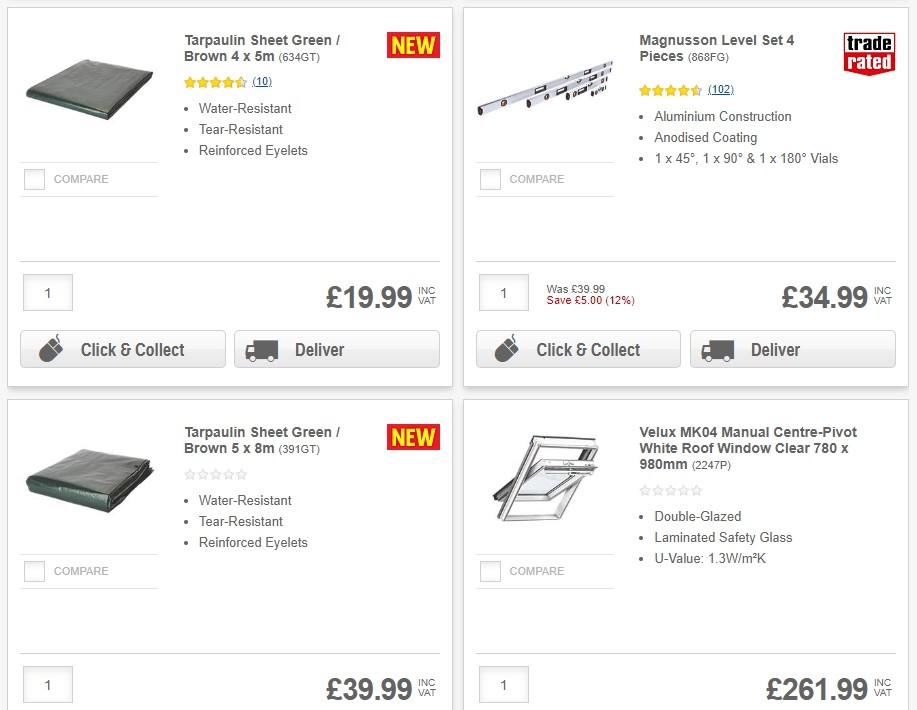Click the quantity field for Tarpaulin 4 x 5m
The height and width of the screenshot is (710, 917).
(x=47, y=292)
